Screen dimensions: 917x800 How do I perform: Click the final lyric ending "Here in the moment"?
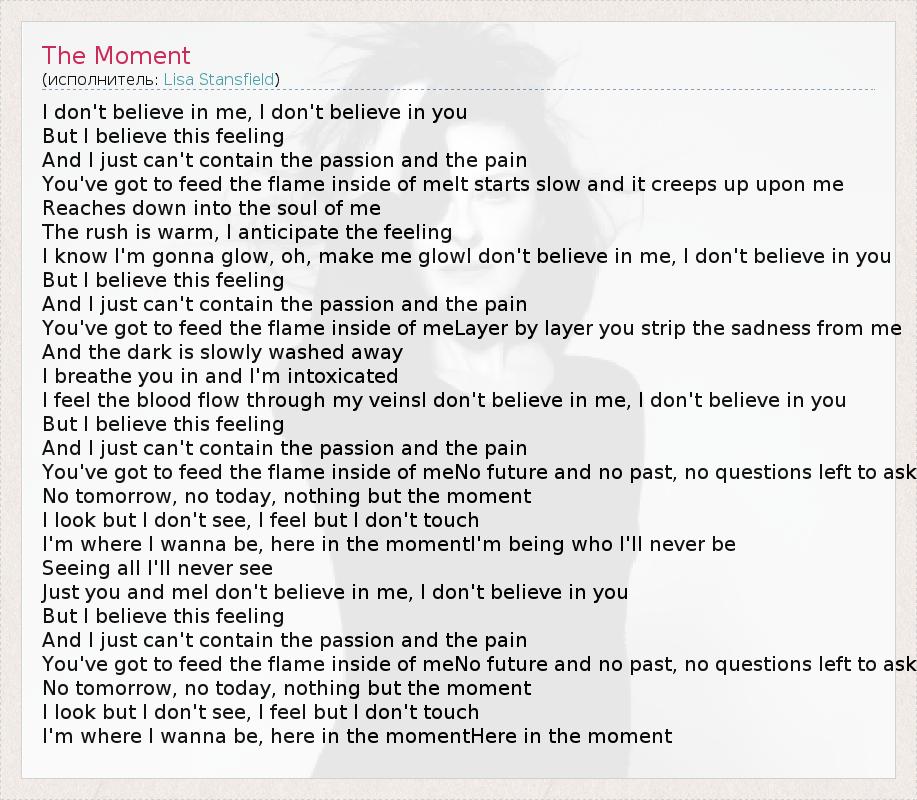click(357, 736)
